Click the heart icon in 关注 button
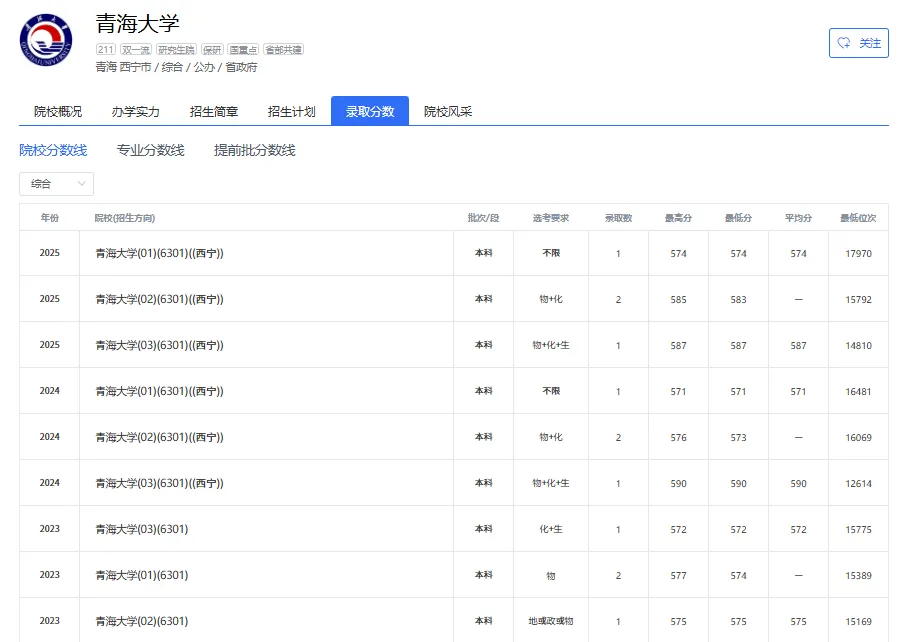The height and width of the screenshot is (642, 906). point(844,43)
